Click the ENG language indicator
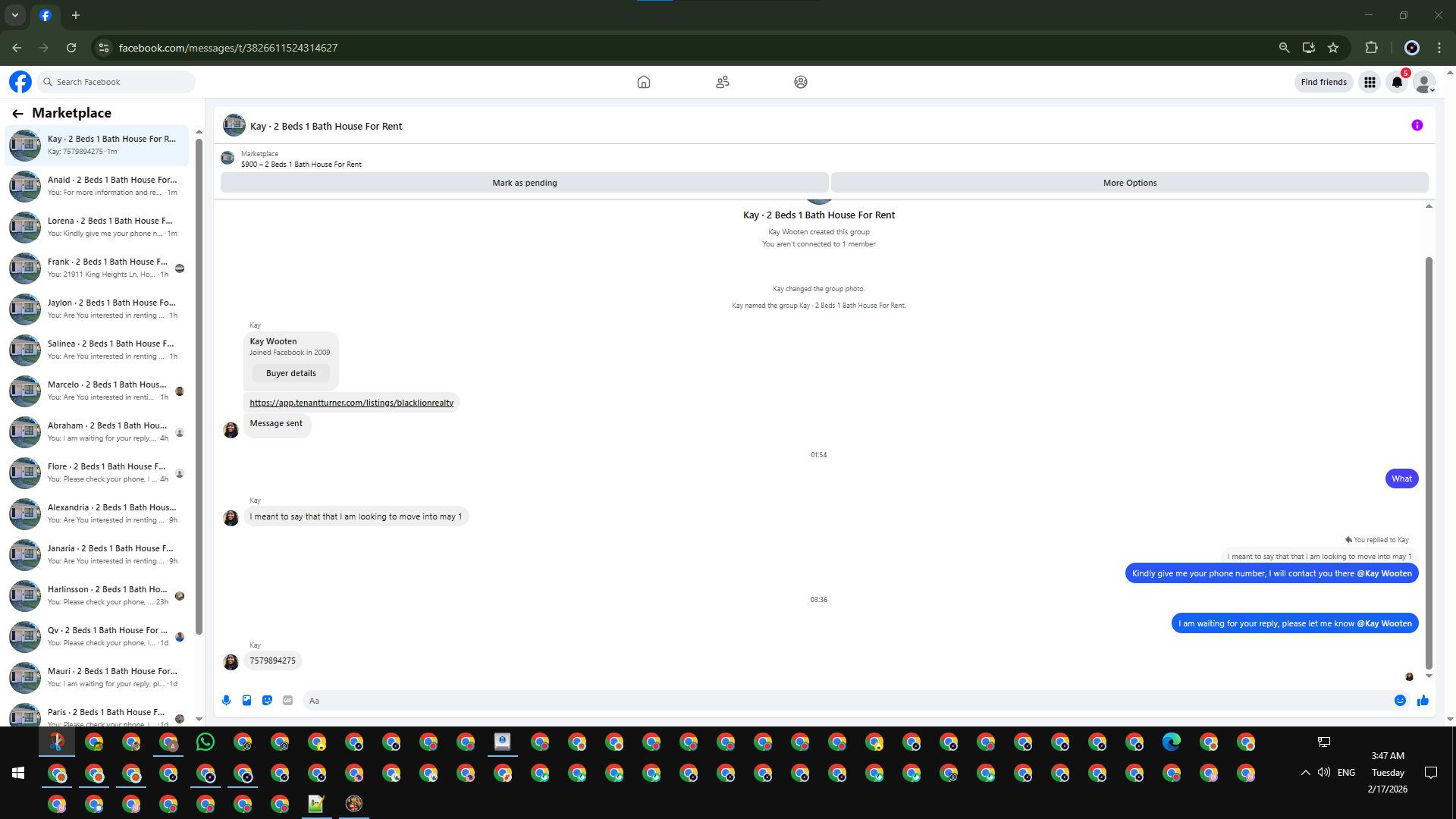This screenshot has height=819, width=1456. 1346,773
